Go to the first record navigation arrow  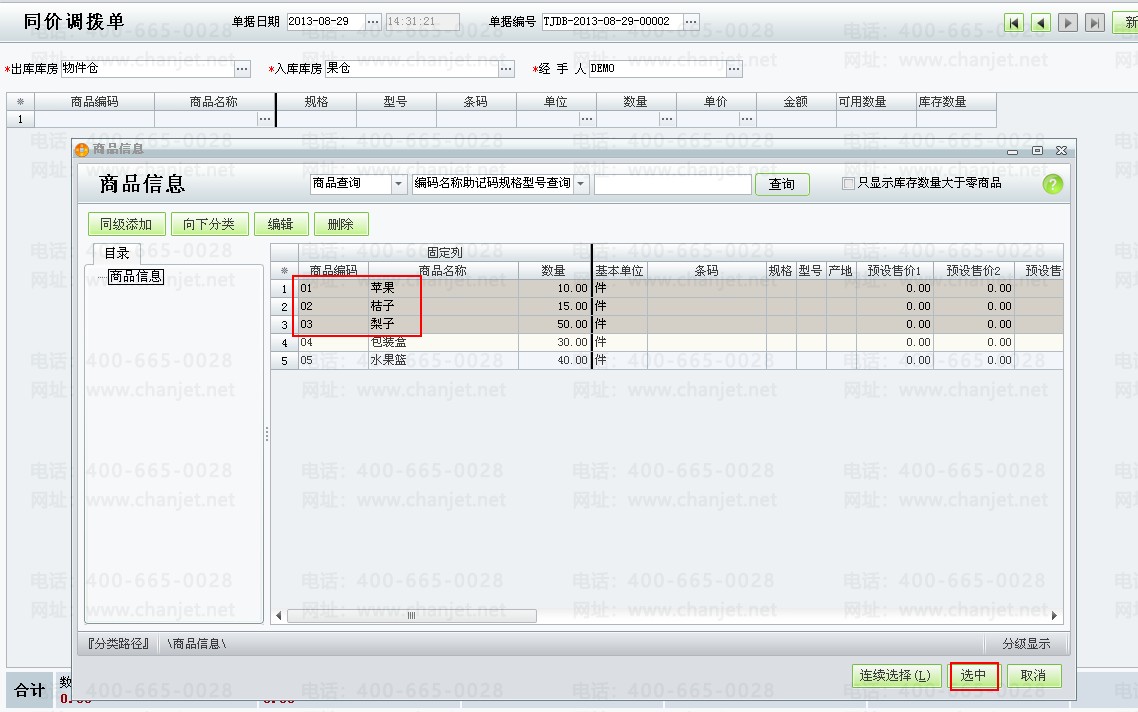(x=1014, y=23)
